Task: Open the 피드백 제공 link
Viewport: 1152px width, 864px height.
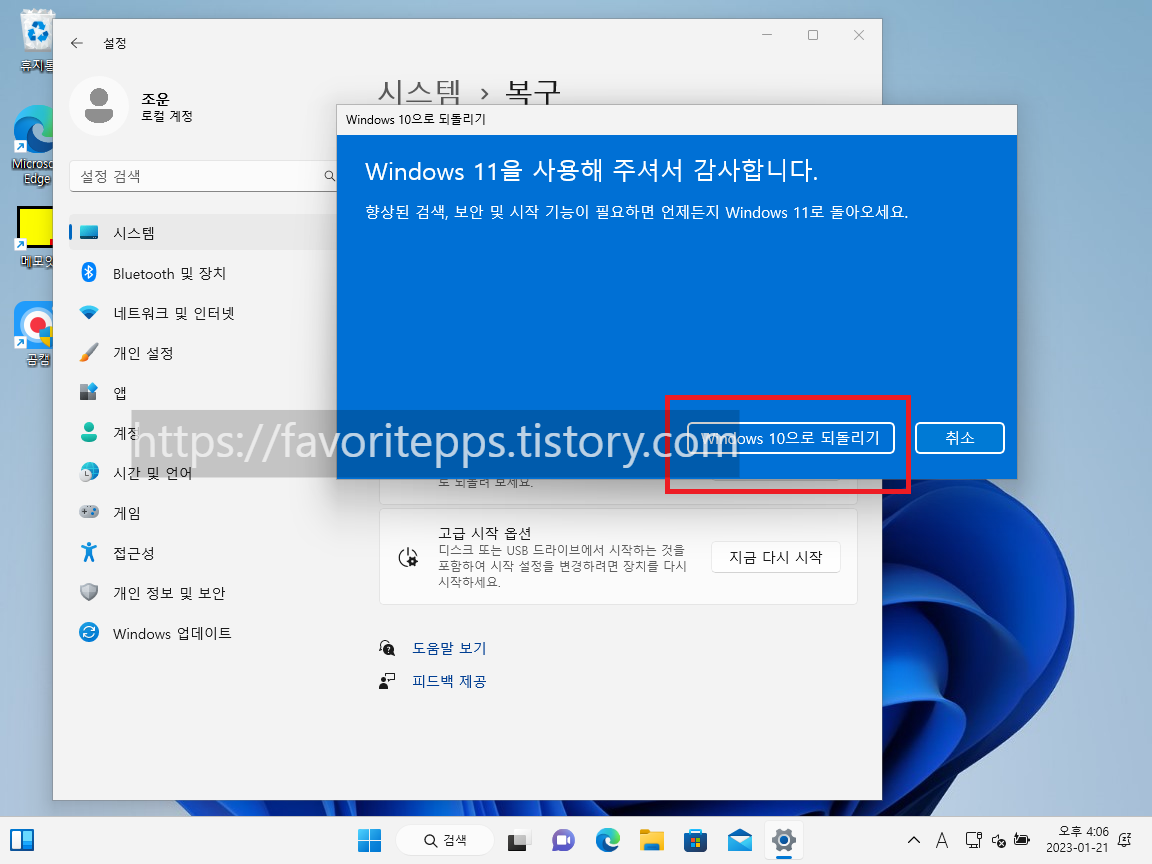Action: pos(449,681)
